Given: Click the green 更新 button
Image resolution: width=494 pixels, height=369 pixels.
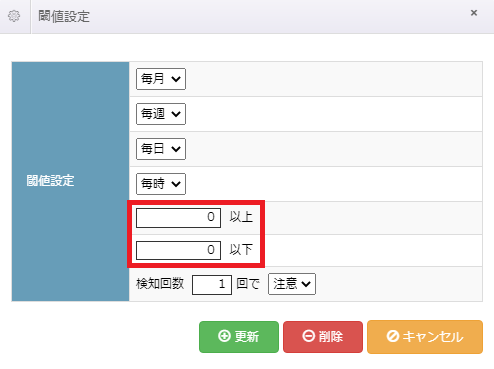Looking at the screenshot, I should (239, 337).
